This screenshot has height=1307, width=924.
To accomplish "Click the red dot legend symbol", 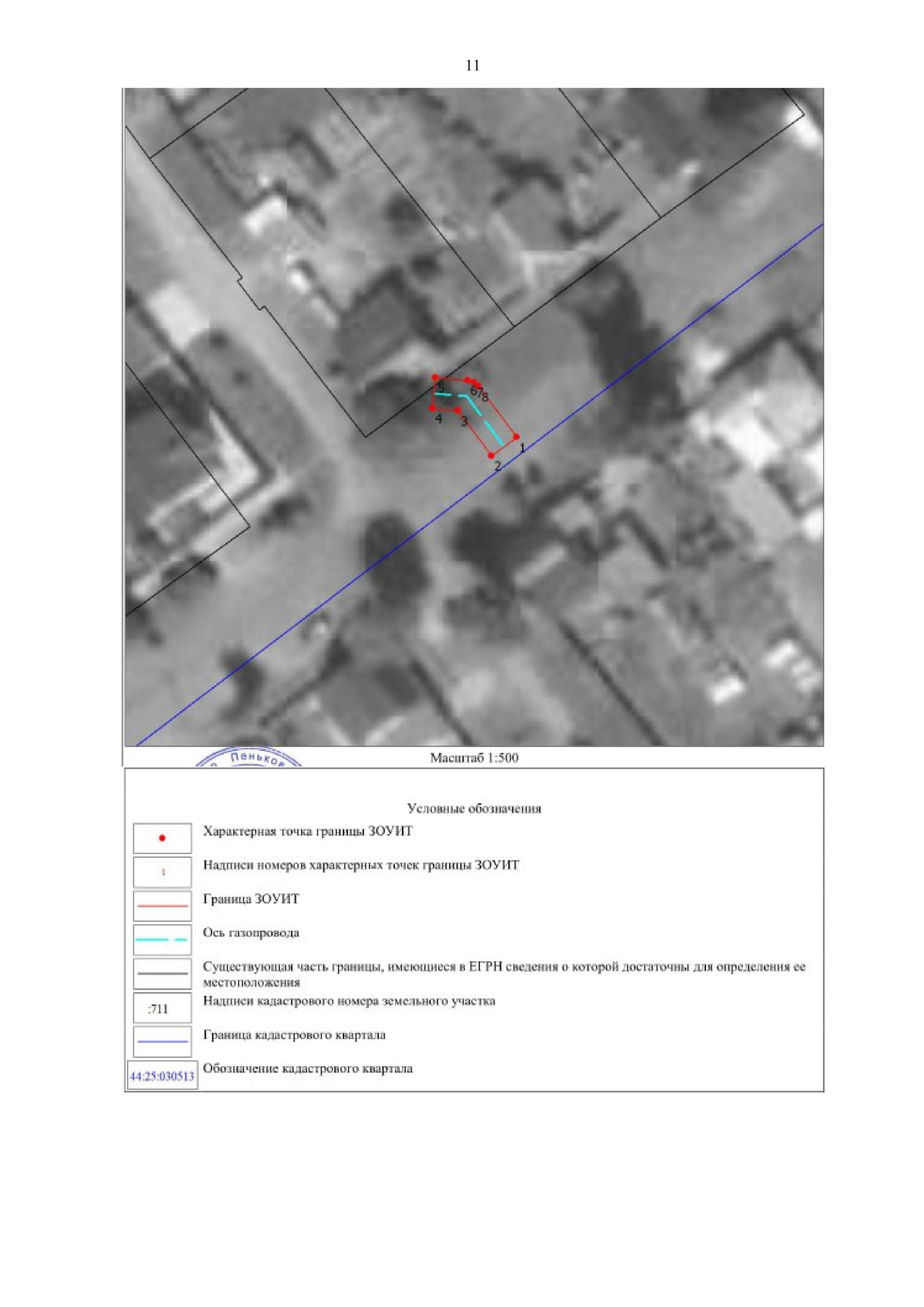I will [x=162, y=838].
